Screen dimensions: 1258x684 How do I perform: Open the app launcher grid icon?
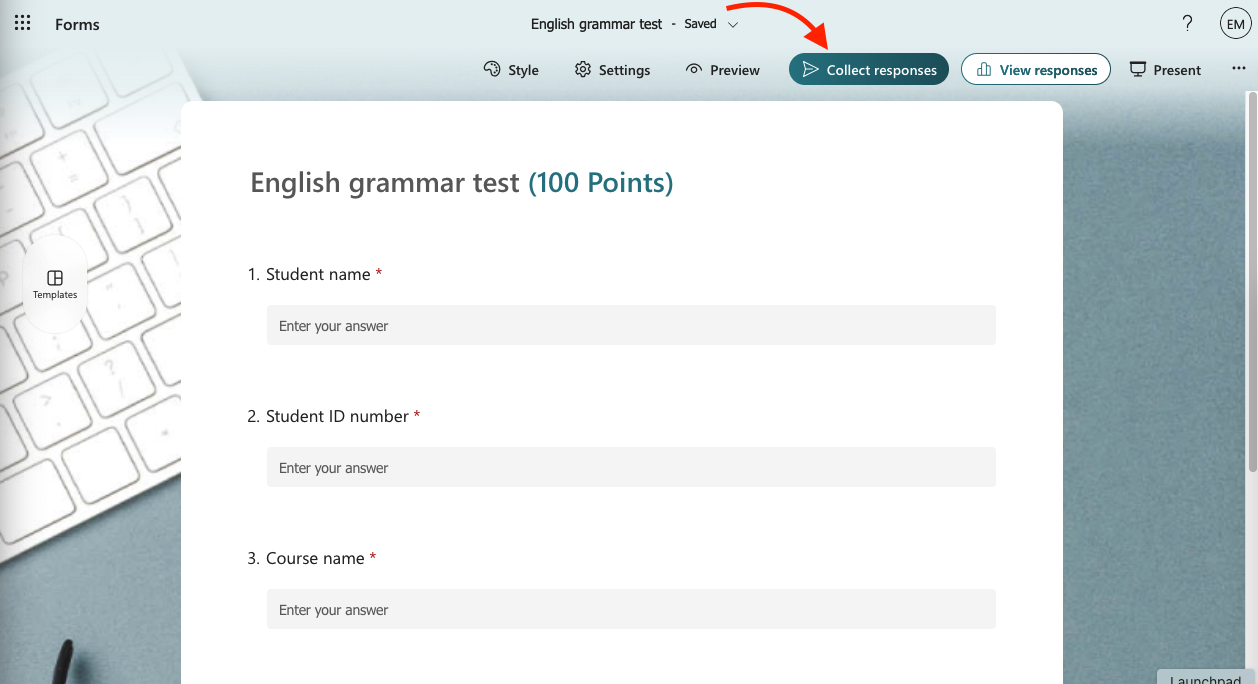[x=22, y=24]
